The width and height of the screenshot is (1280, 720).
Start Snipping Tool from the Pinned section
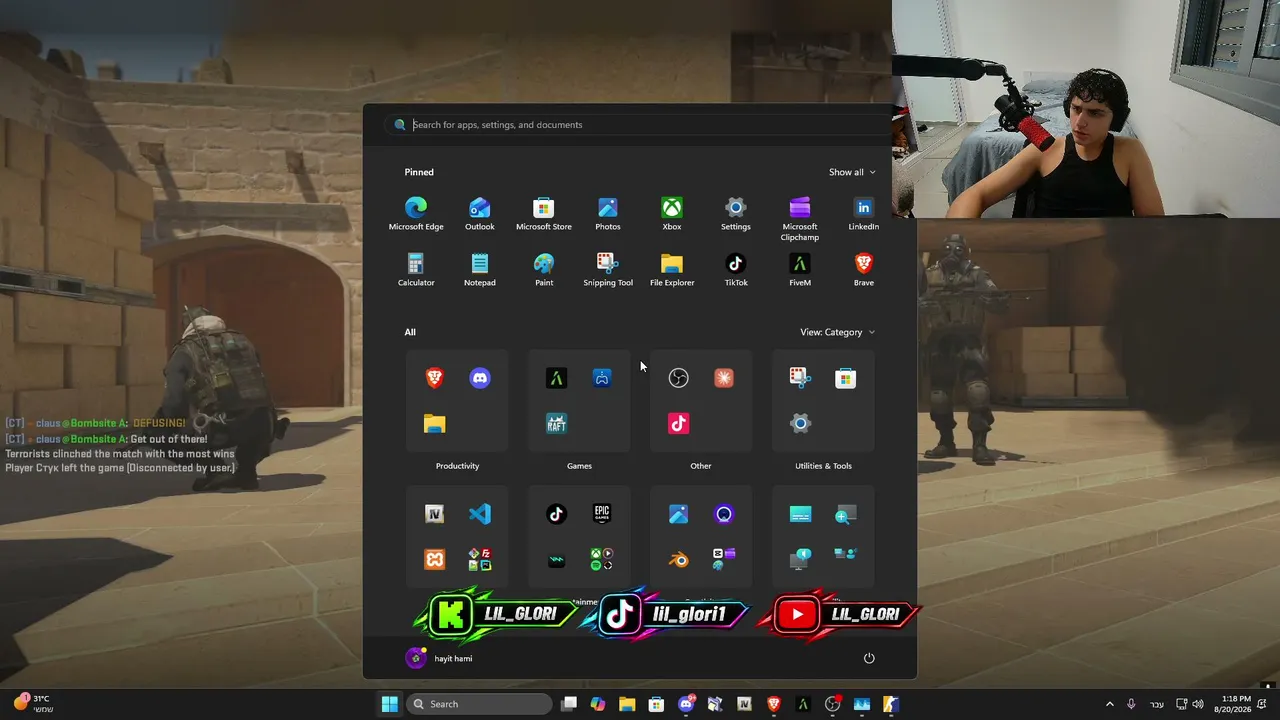click(x=608, y=269)
